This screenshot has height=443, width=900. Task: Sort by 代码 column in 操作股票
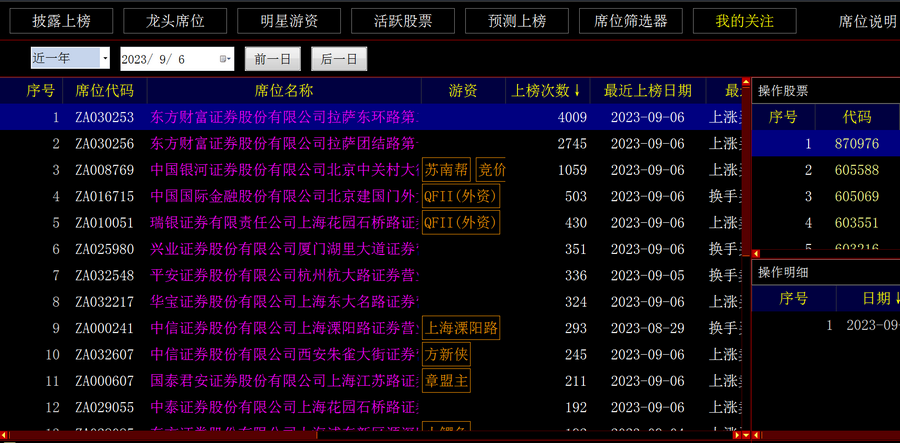tap(857, 117)
